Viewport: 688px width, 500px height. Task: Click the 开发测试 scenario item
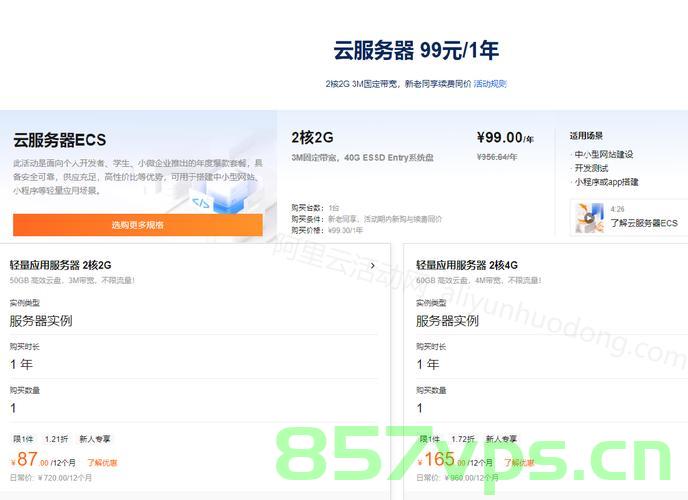[x=591, y=168]
